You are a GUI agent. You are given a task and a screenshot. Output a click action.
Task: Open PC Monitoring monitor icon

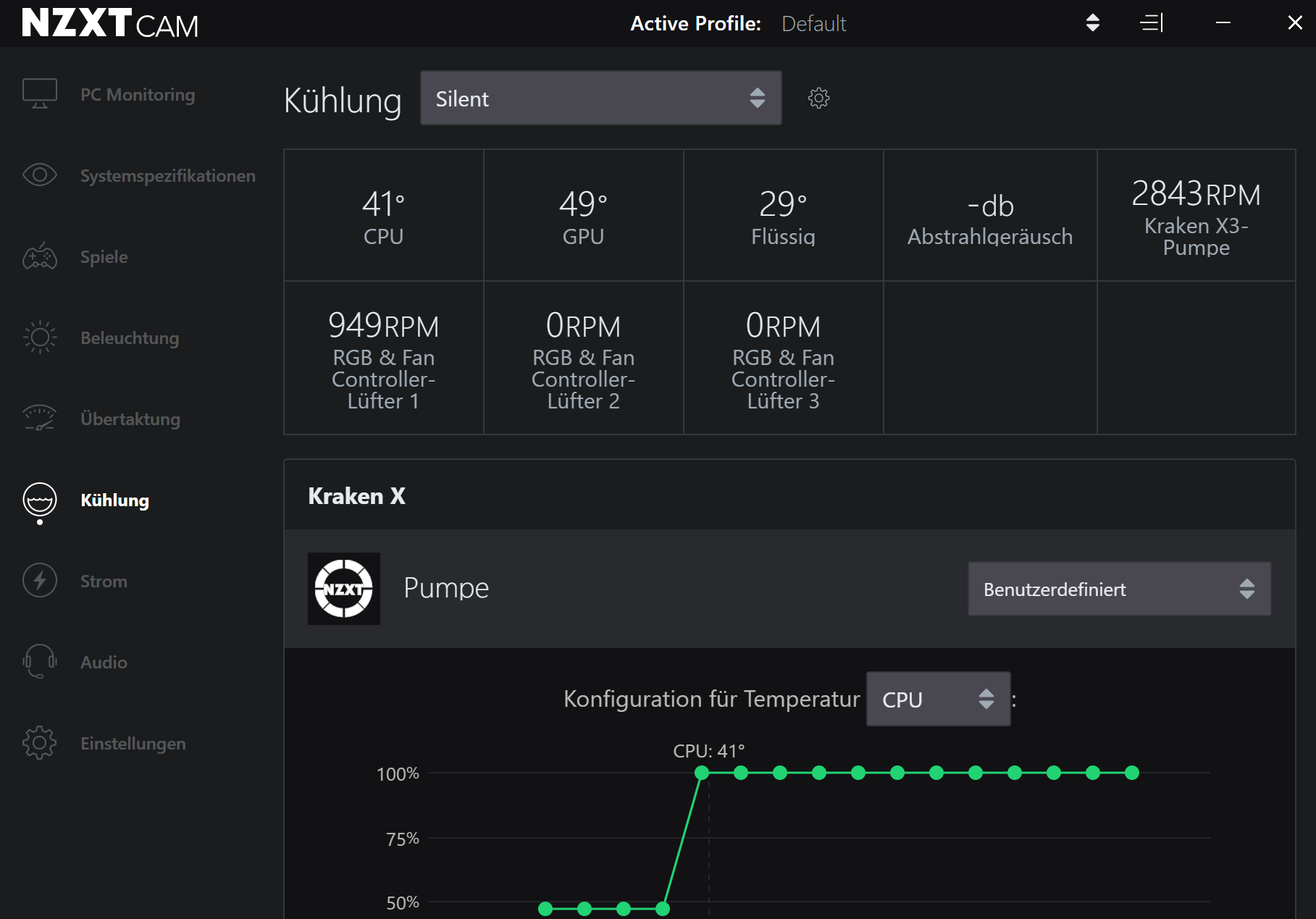[40, 94]
